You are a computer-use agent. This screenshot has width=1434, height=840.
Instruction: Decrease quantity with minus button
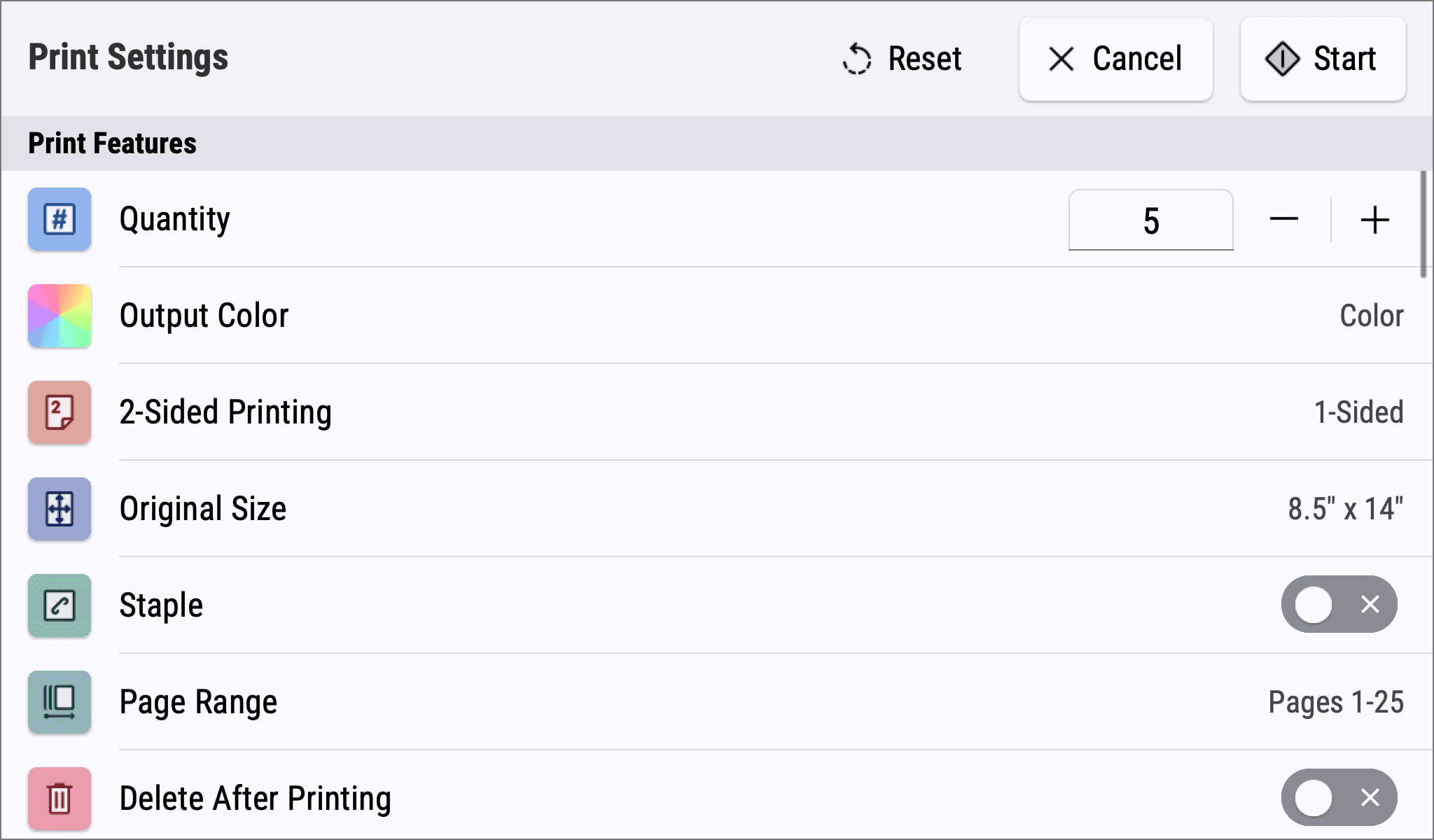(1283, 220)
